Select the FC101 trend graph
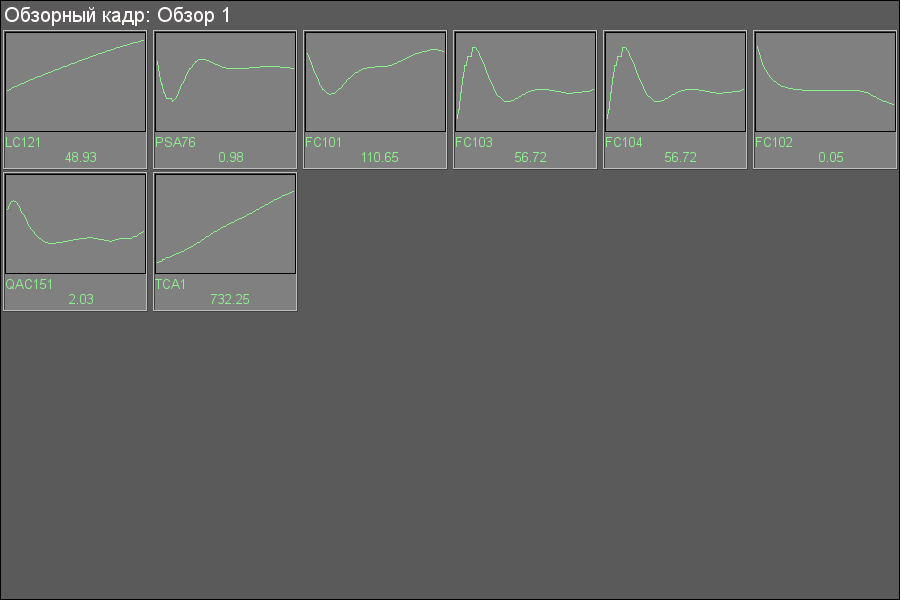The image size is (900, 600). pos(375,81)
